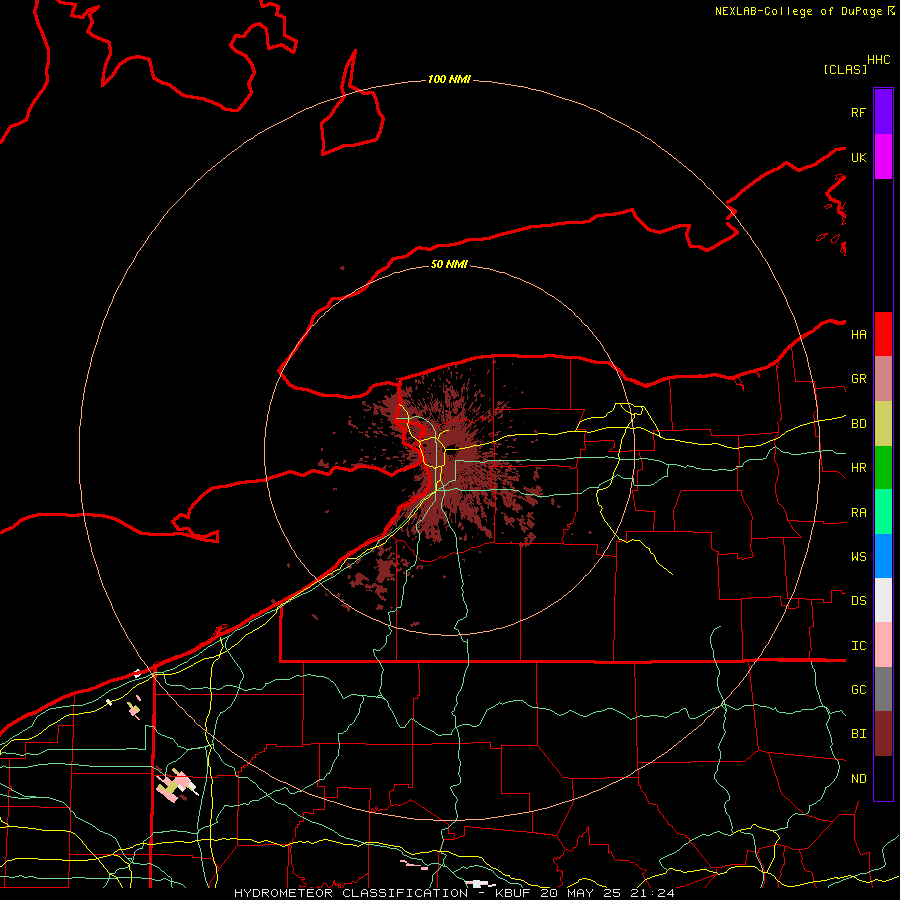900x900 pixels.
Task: Click the white DS legend swatch
Action: [x=883, y=600]
